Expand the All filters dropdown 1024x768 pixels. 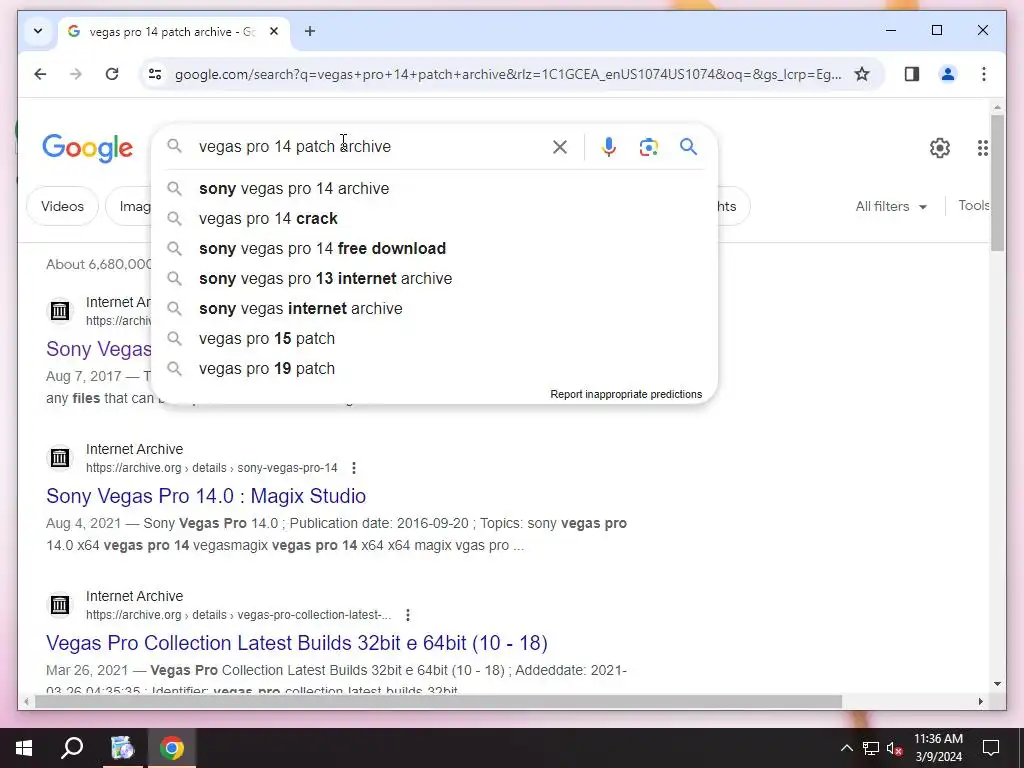[x=891, y=206]
